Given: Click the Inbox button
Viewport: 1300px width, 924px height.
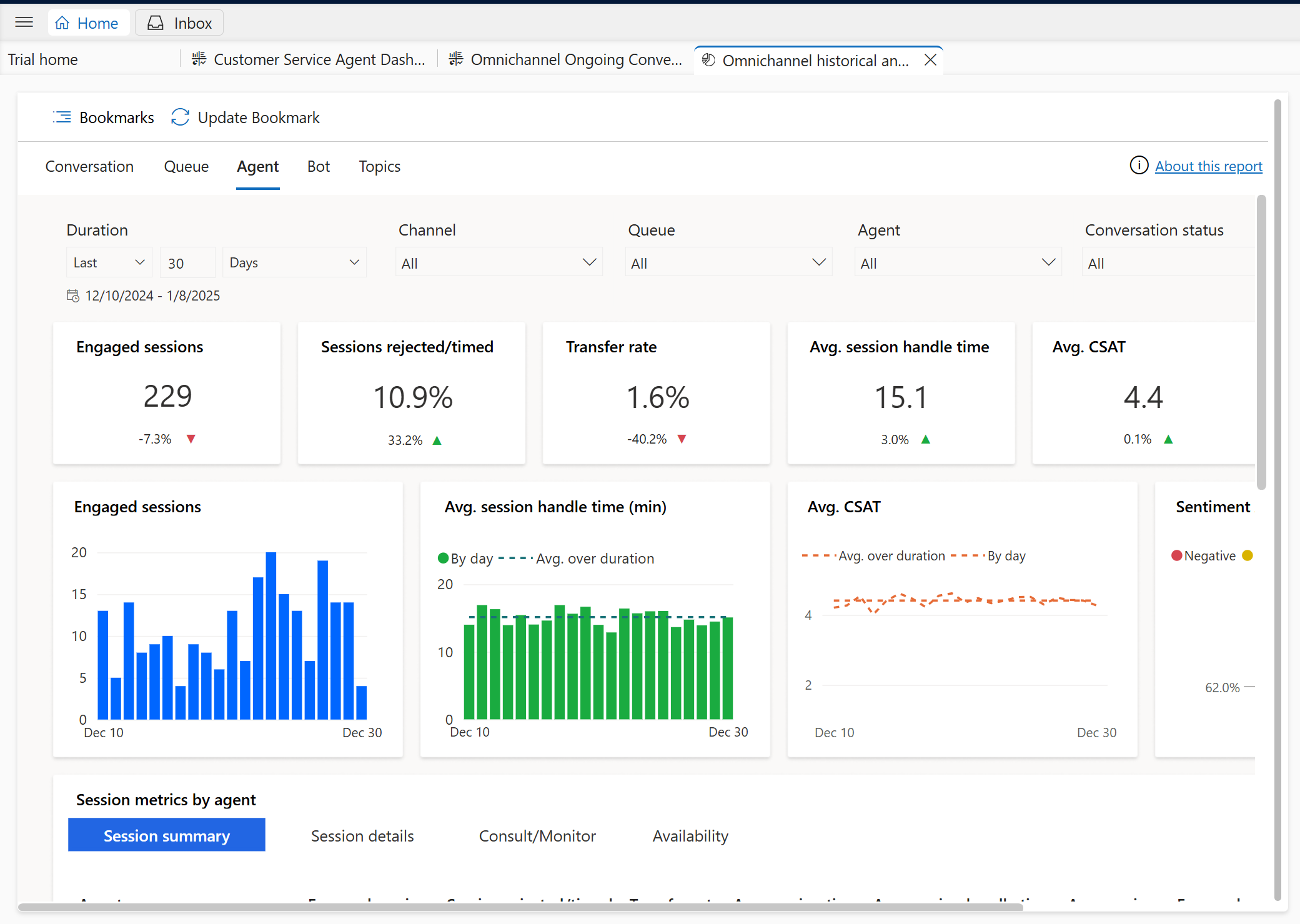Looking at the screenshot, I should coord(179,23).
